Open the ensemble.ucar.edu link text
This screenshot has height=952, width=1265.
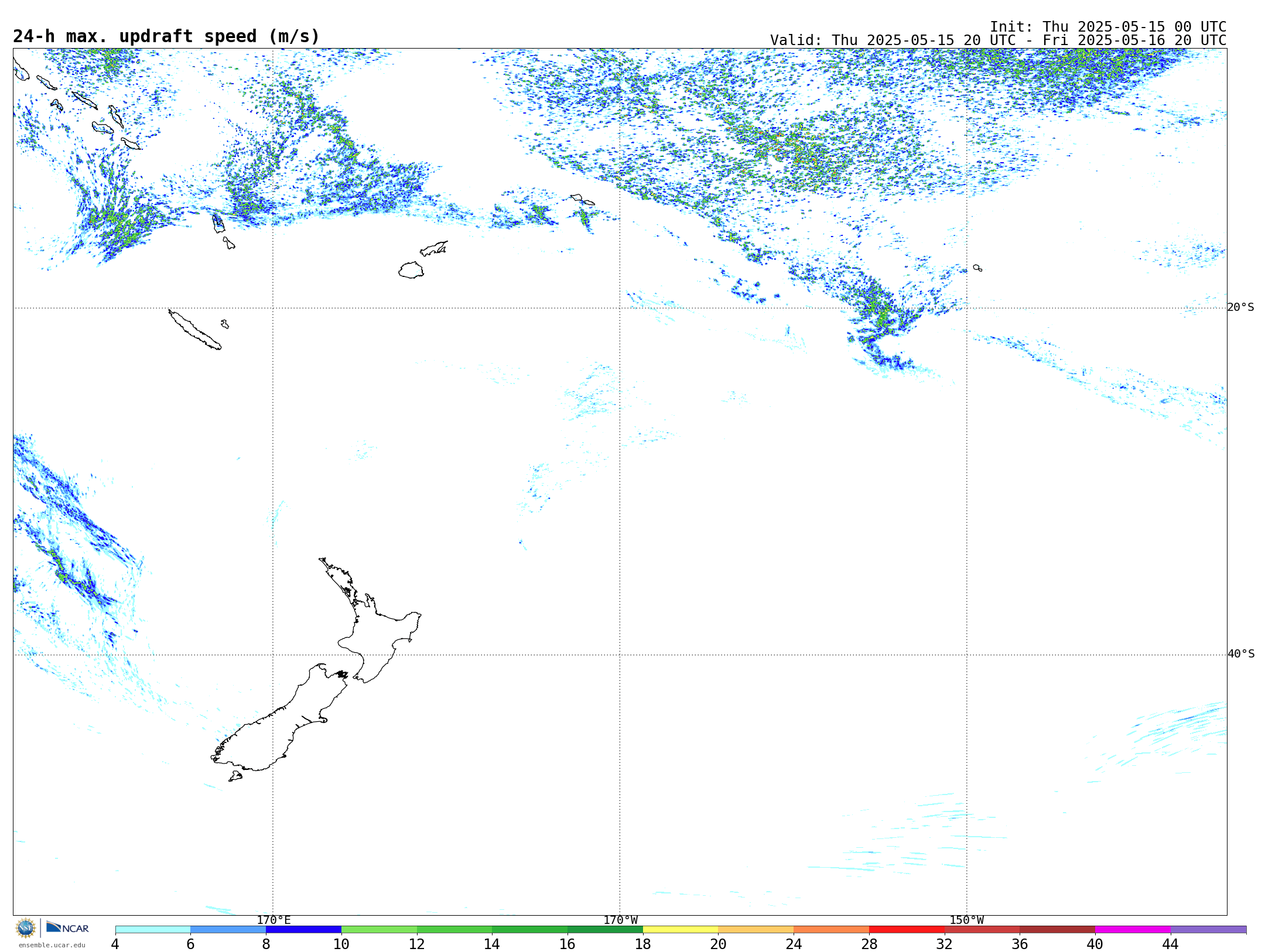52,945
